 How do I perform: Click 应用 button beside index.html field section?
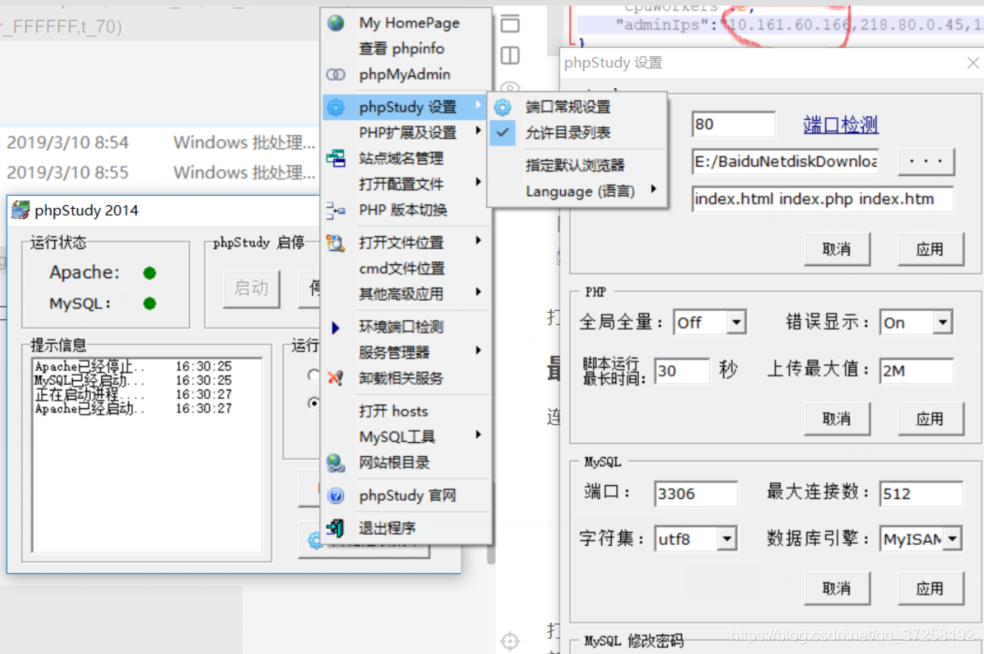(931, 249)
